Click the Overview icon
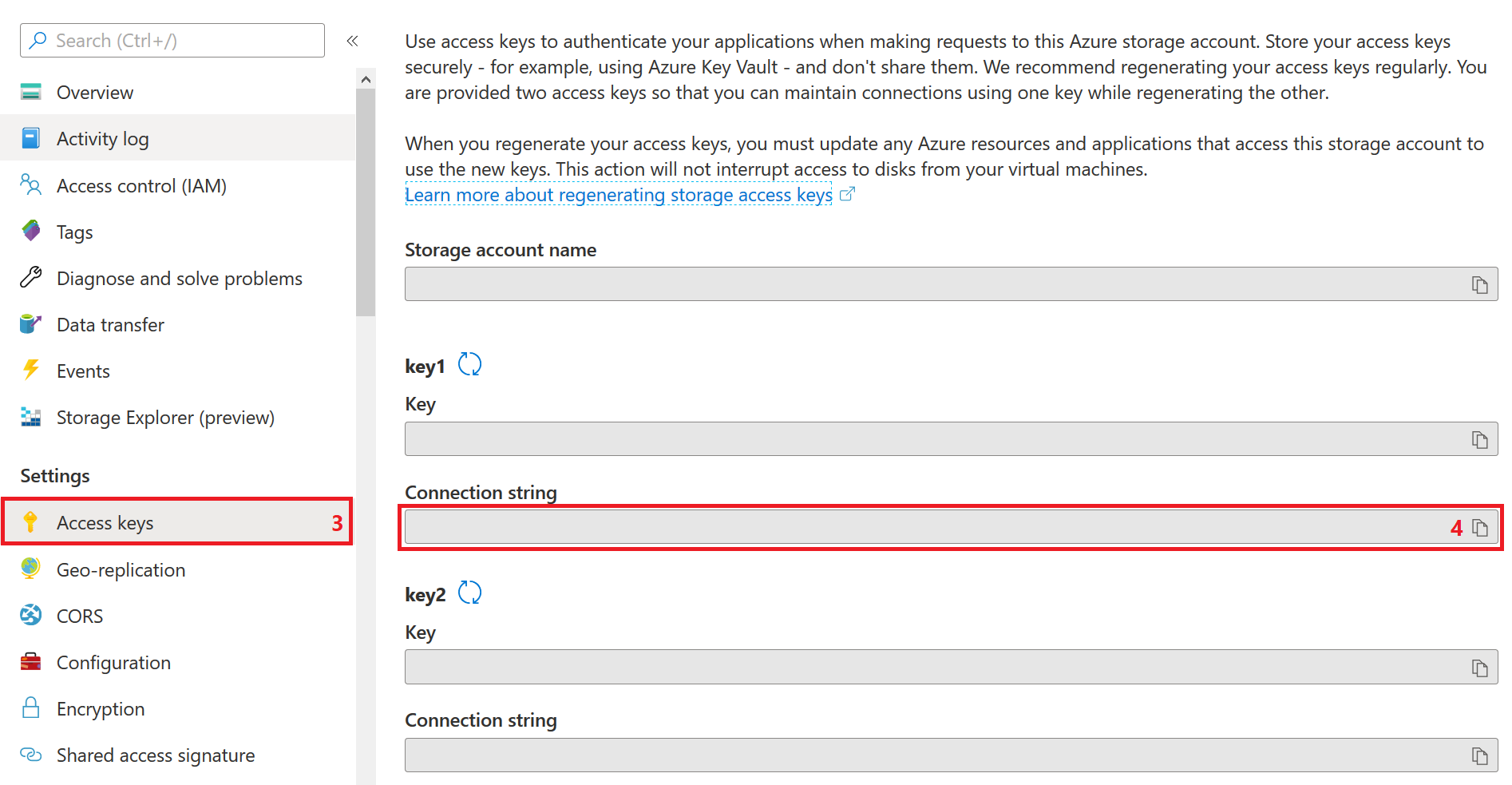This screenshot has height=785, width=1512. coord(31,92)
